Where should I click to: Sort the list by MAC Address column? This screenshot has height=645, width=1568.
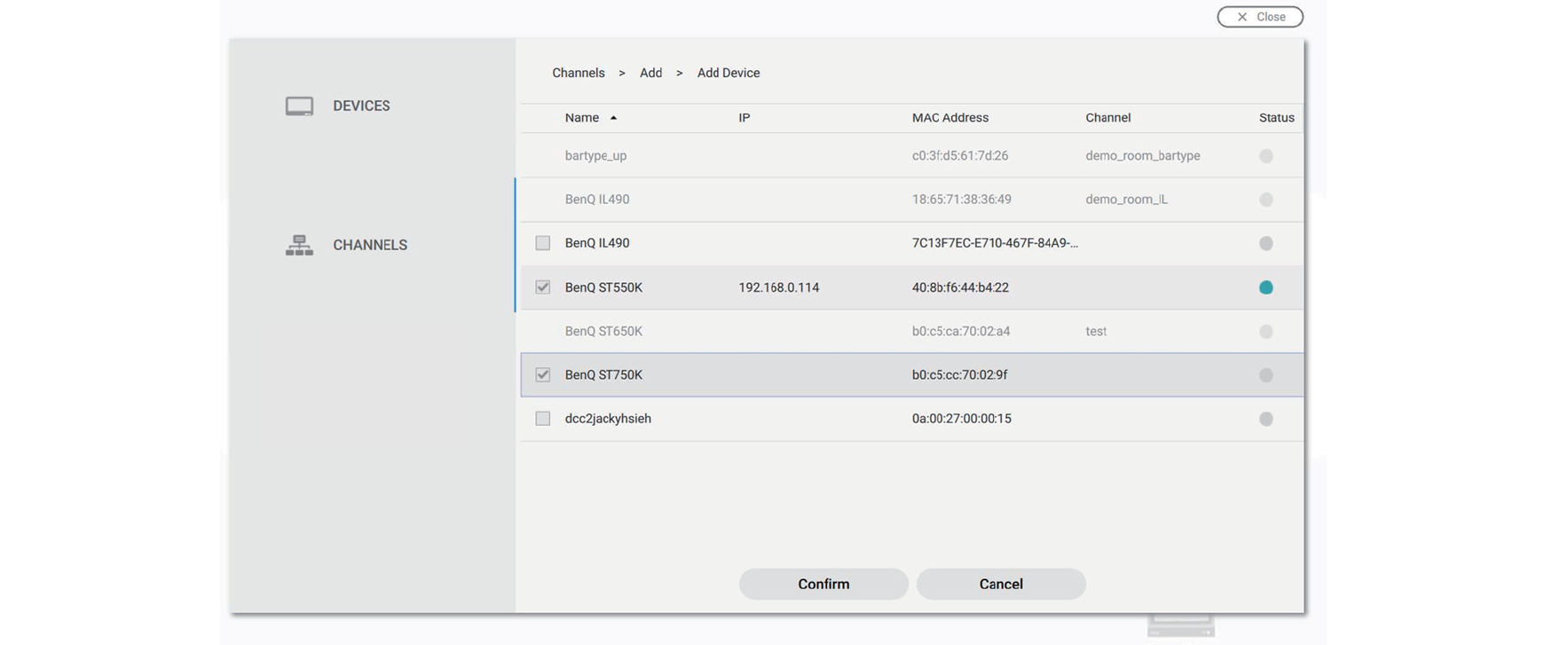pyautogui.click(x=949, y=118)
